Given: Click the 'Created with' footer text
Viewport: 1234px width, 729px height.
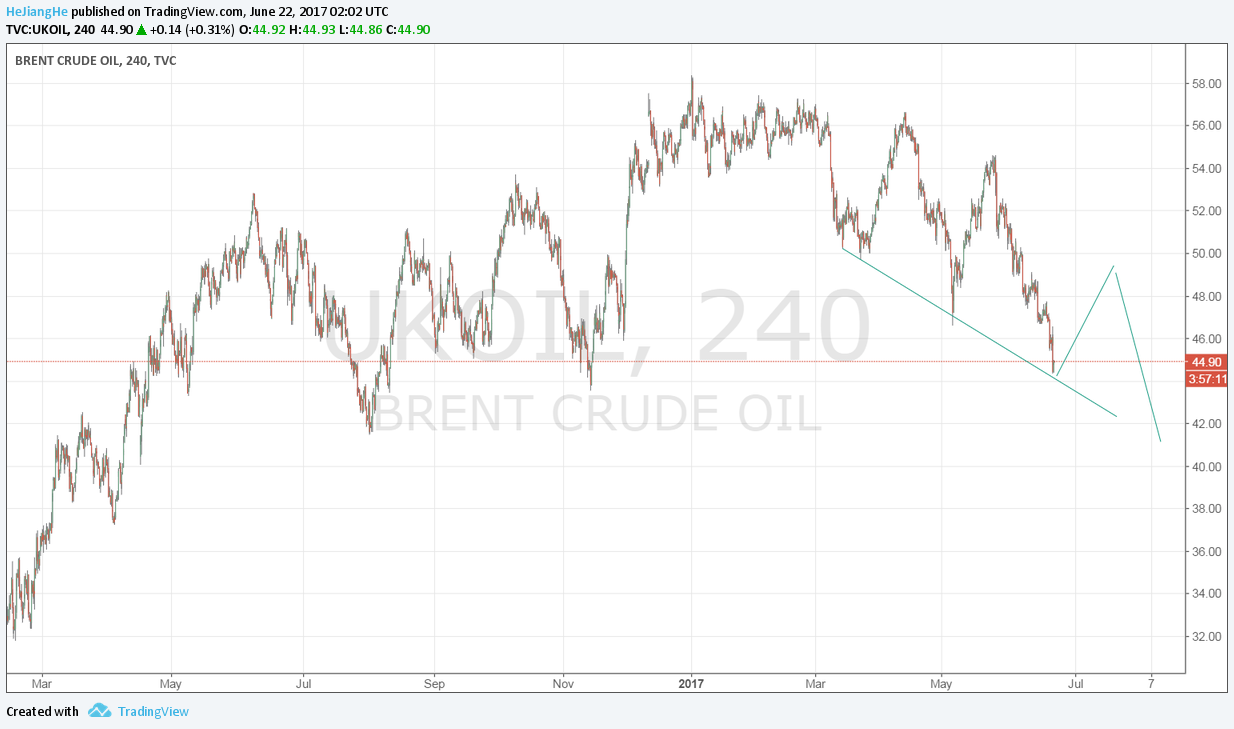Looking at the screenshot, I should (42, 711).
